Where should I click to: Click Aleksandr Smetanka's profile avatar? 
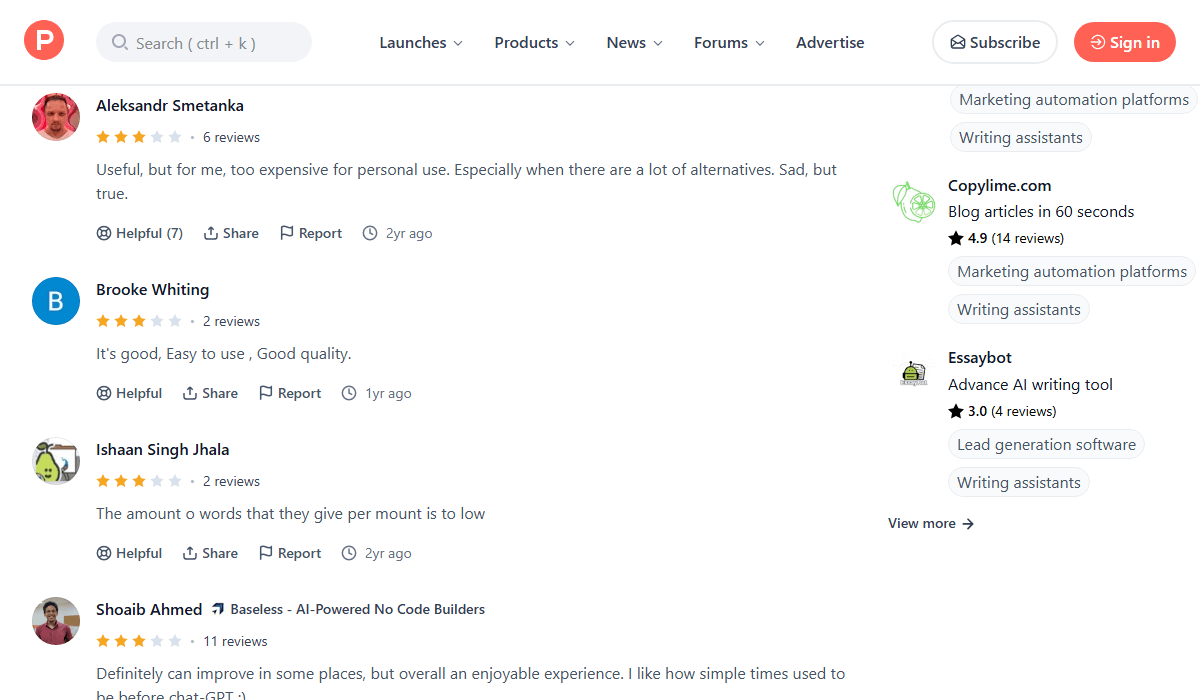[x=56, y=117]
